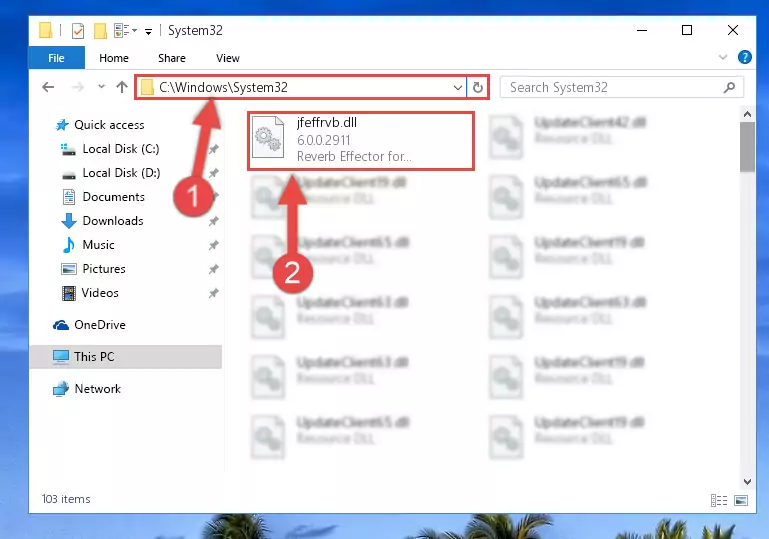Switch to the Share ribbon tab

tap(172, 58)
